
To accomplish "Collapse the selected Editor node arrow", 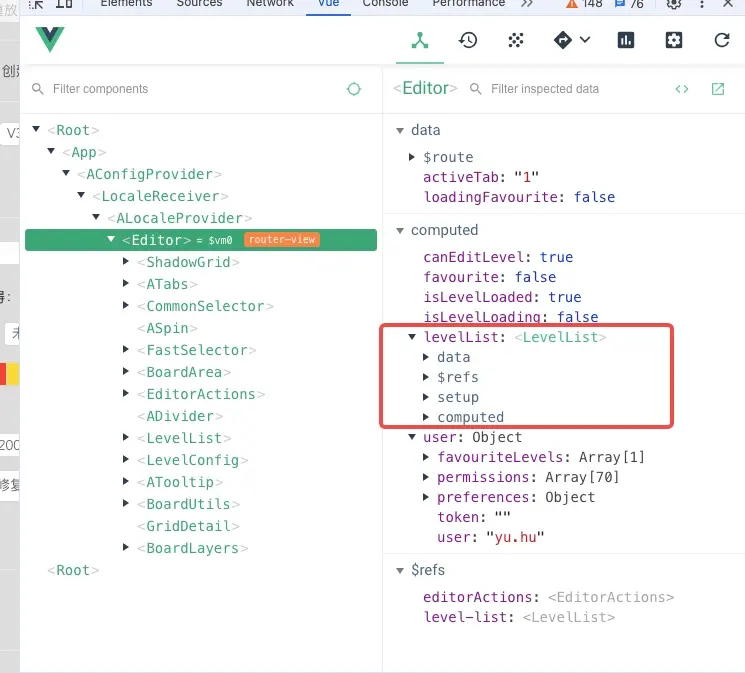I will (111, 239).
